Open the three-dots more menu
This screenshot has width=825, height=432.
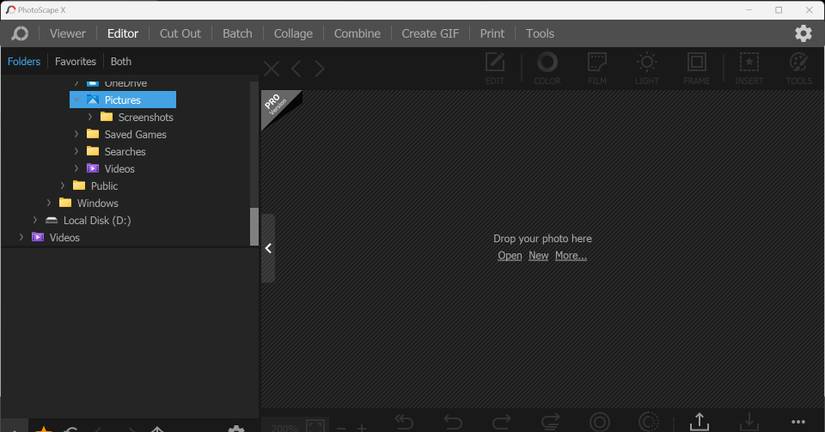798,421
